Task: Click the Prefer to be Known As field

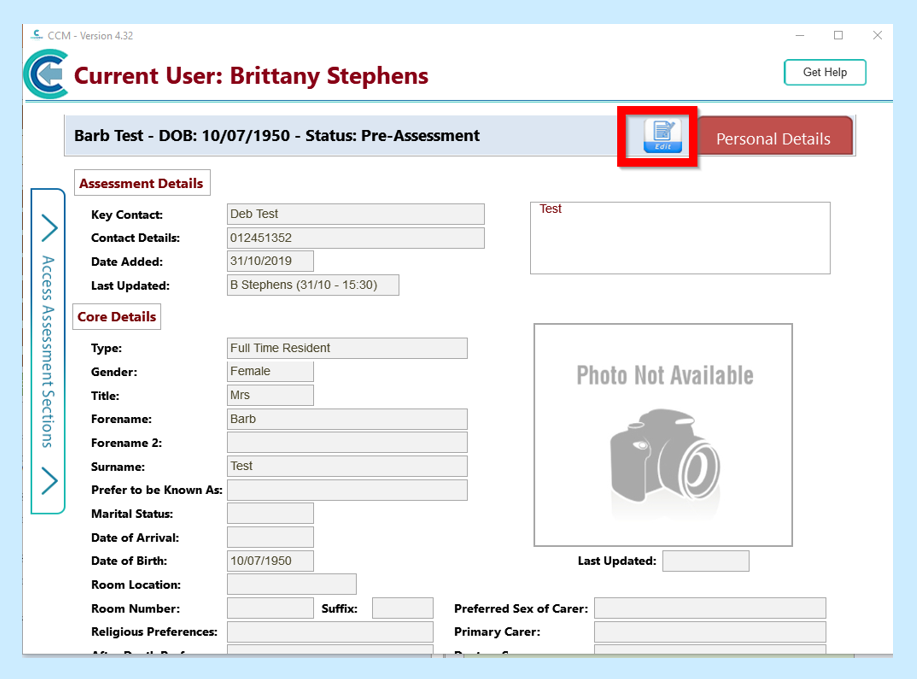Action: click(x=347, y=490)
